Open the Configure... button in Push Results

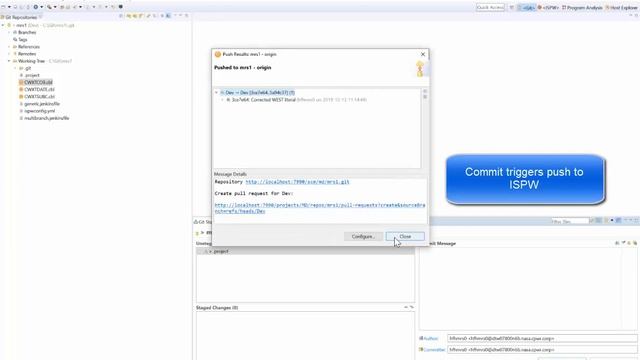click(x=363, y=236)
